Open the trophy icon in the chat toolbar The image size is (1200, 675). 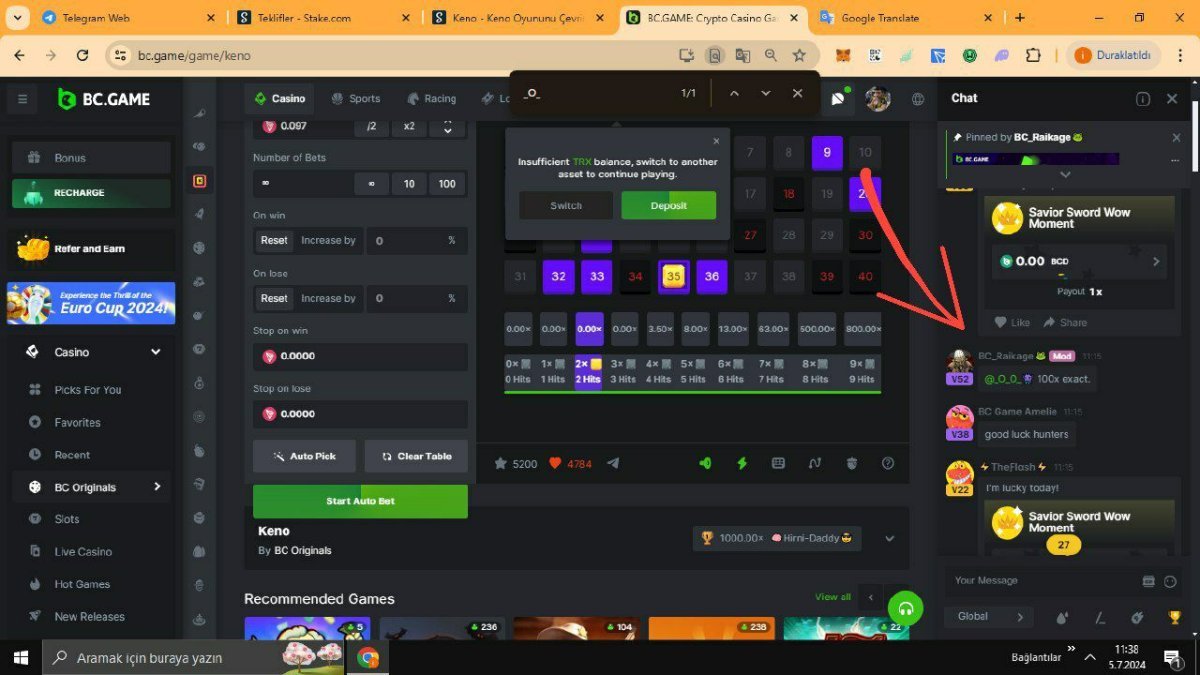coord(1175,617)
